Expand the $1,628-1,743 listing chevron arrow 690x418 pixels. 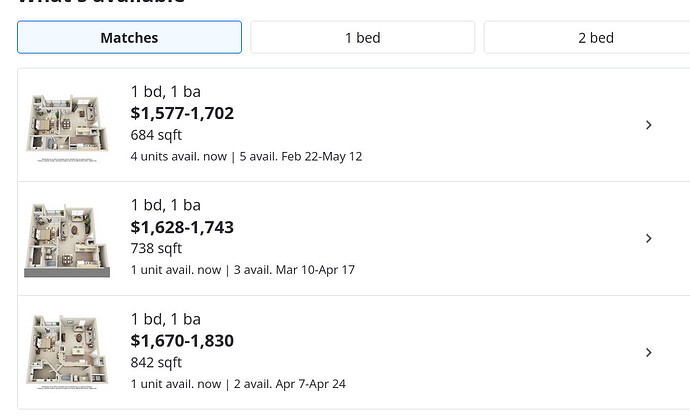[649, 238]
